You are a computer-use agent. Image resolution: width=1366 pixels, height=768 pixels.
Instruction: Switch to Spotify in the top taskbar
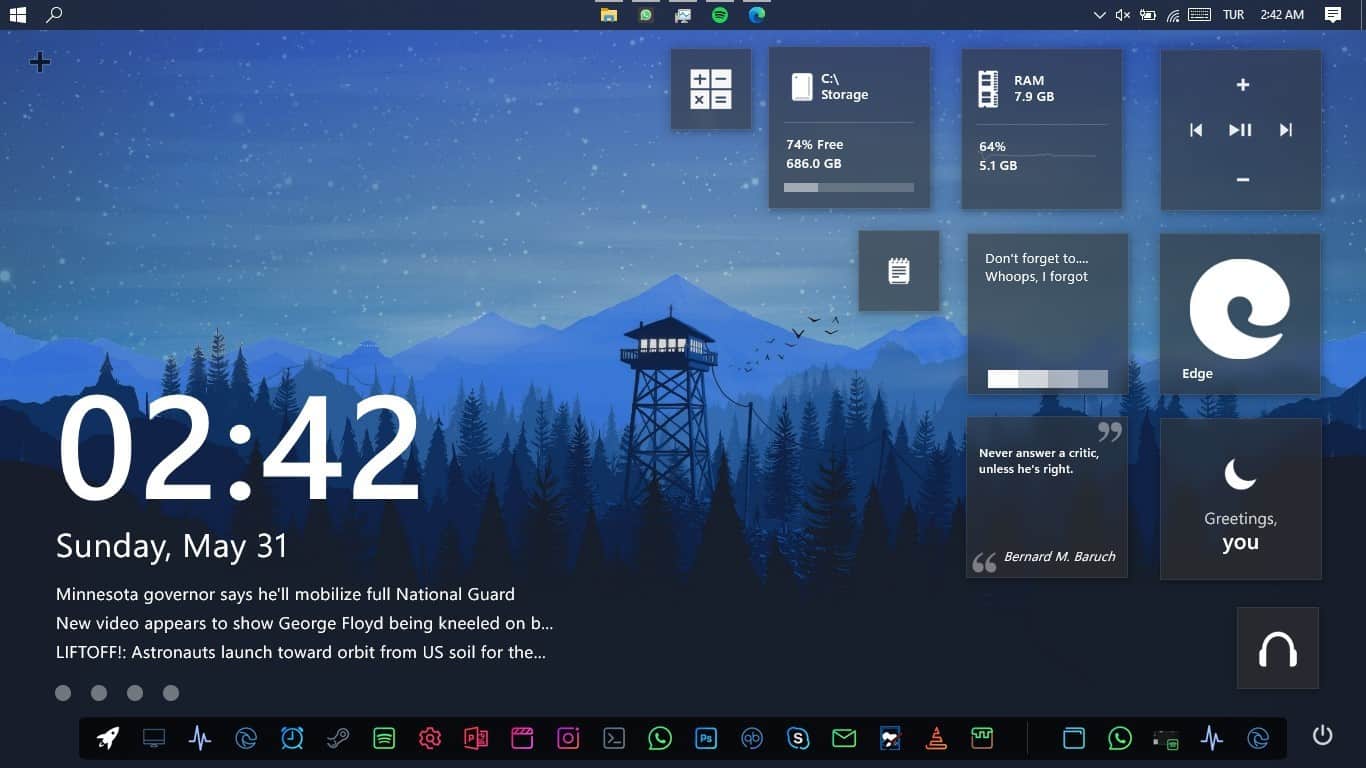720,15
